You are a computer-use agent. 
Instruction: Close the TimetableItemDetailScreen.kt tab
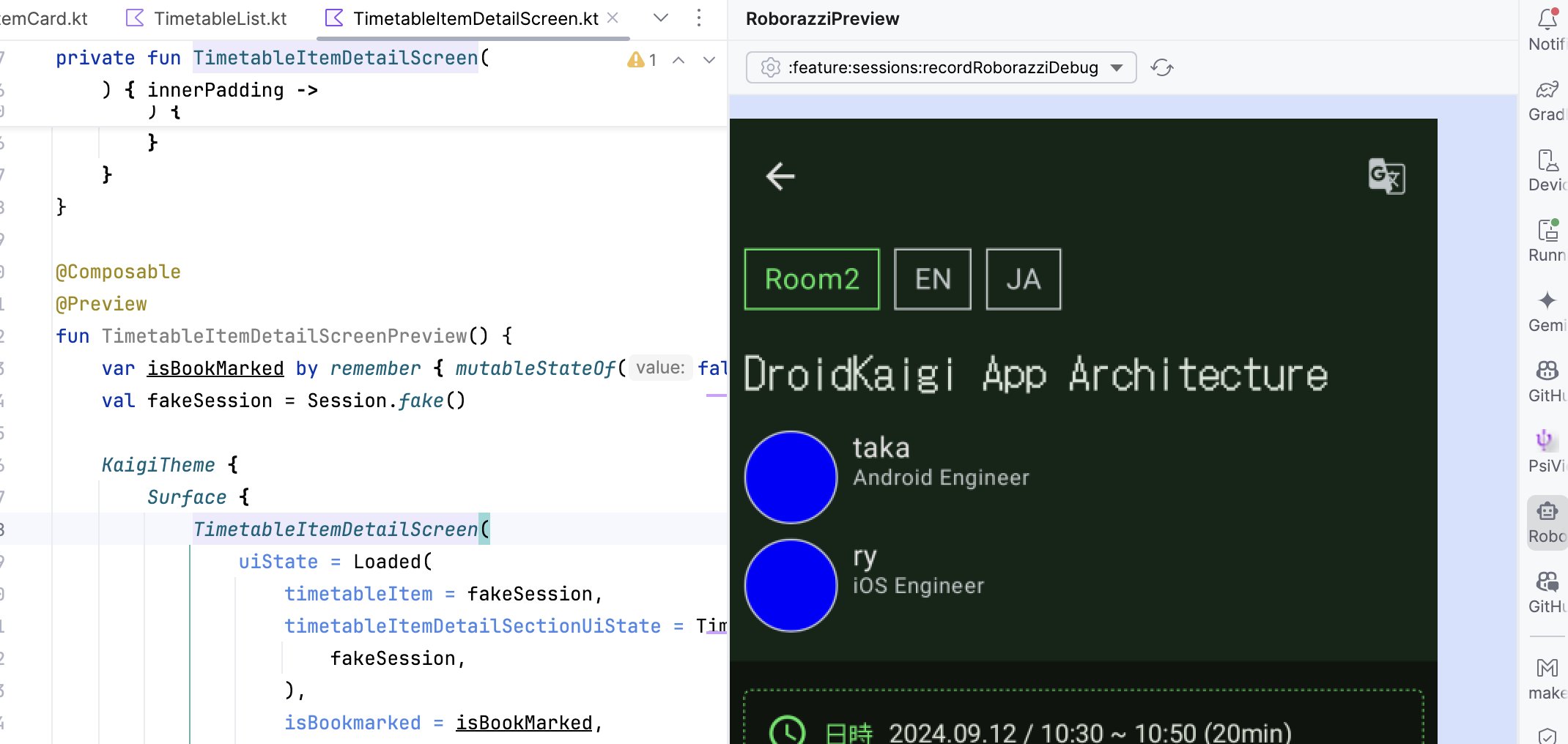click(x=613, y=18)
